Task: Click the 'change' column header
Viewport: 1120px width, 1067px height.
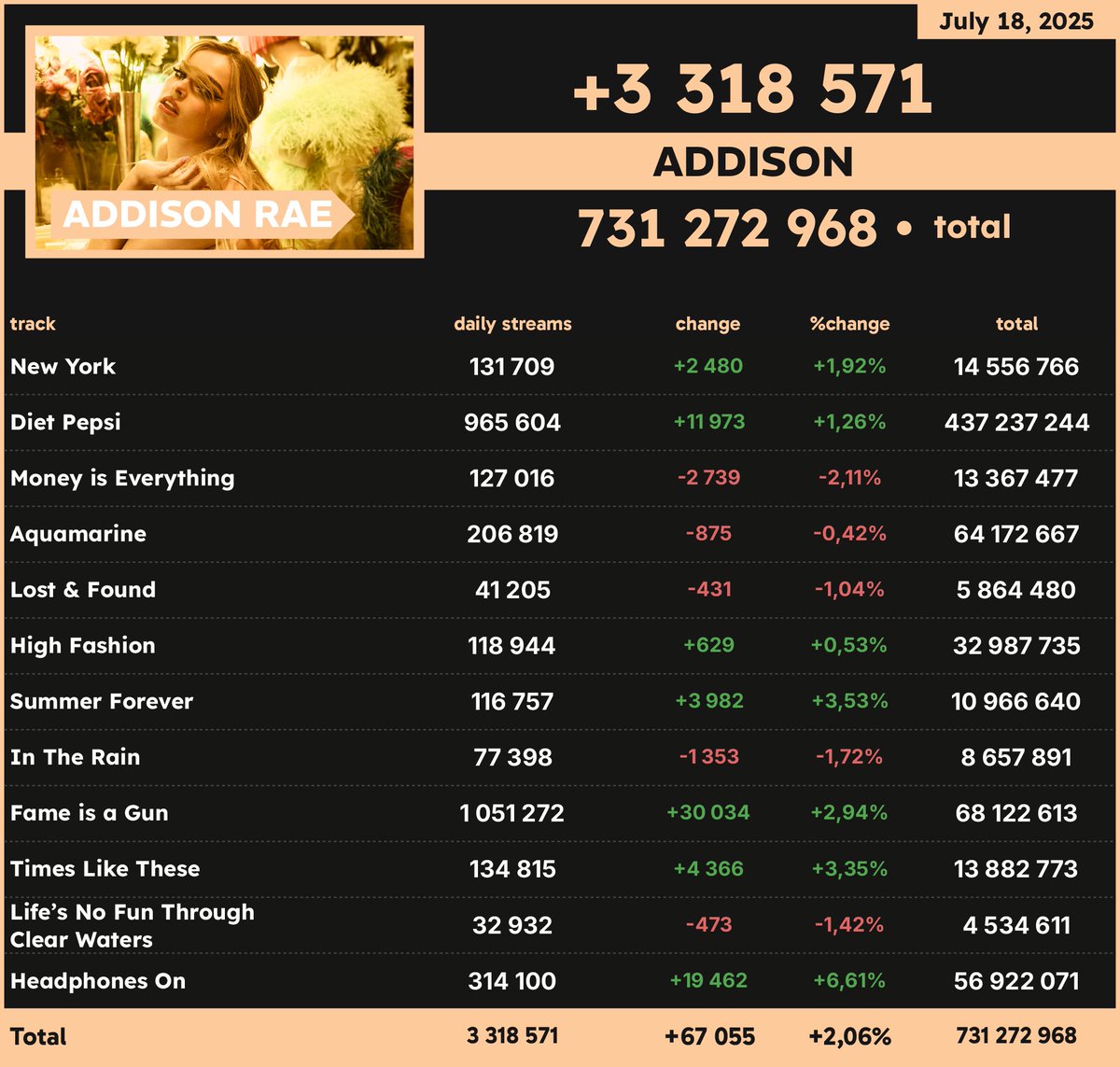Action: point(707,324)
